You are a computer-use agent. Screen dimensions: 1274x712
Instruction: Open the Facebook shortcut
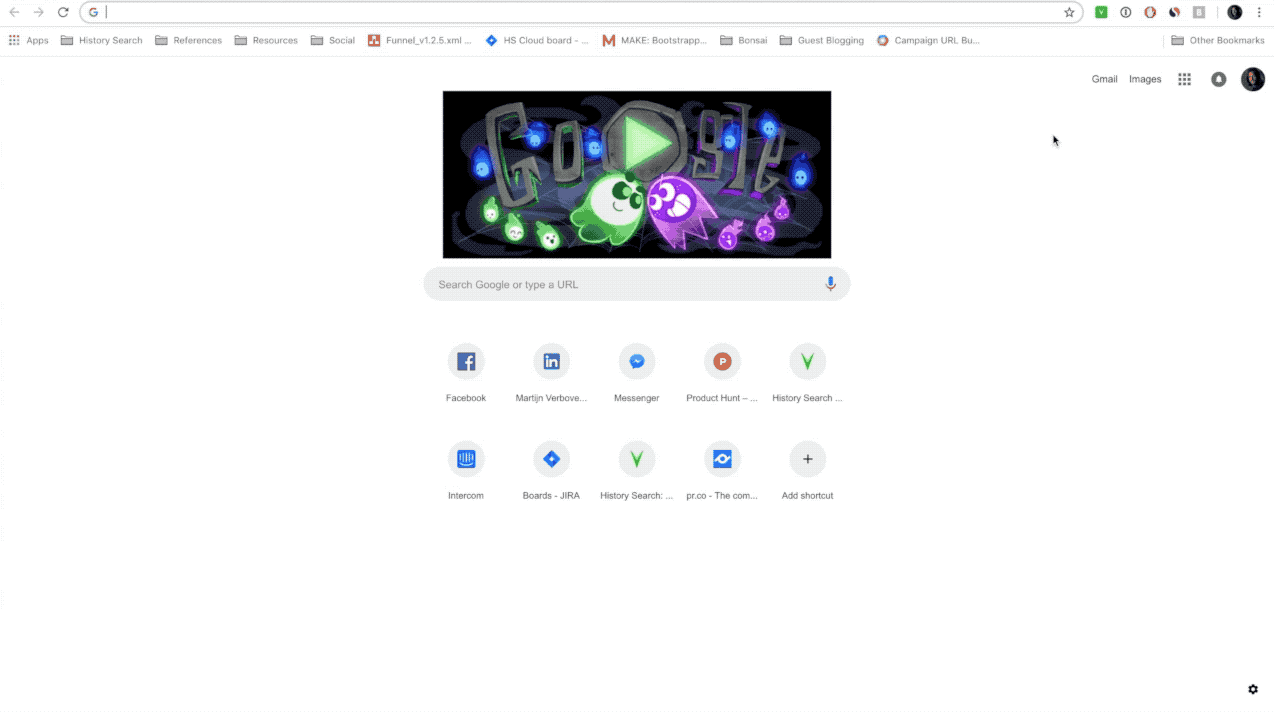coord(466,371)
